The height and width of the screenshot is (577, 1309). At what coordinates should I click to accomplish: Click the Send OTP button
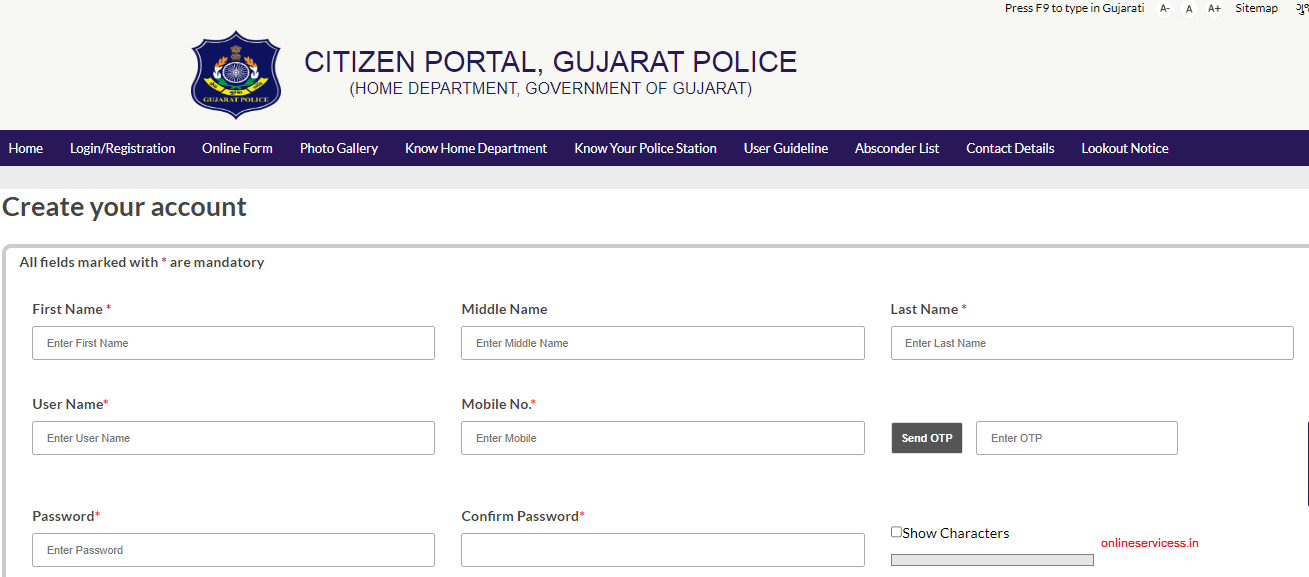coord(926,437)
